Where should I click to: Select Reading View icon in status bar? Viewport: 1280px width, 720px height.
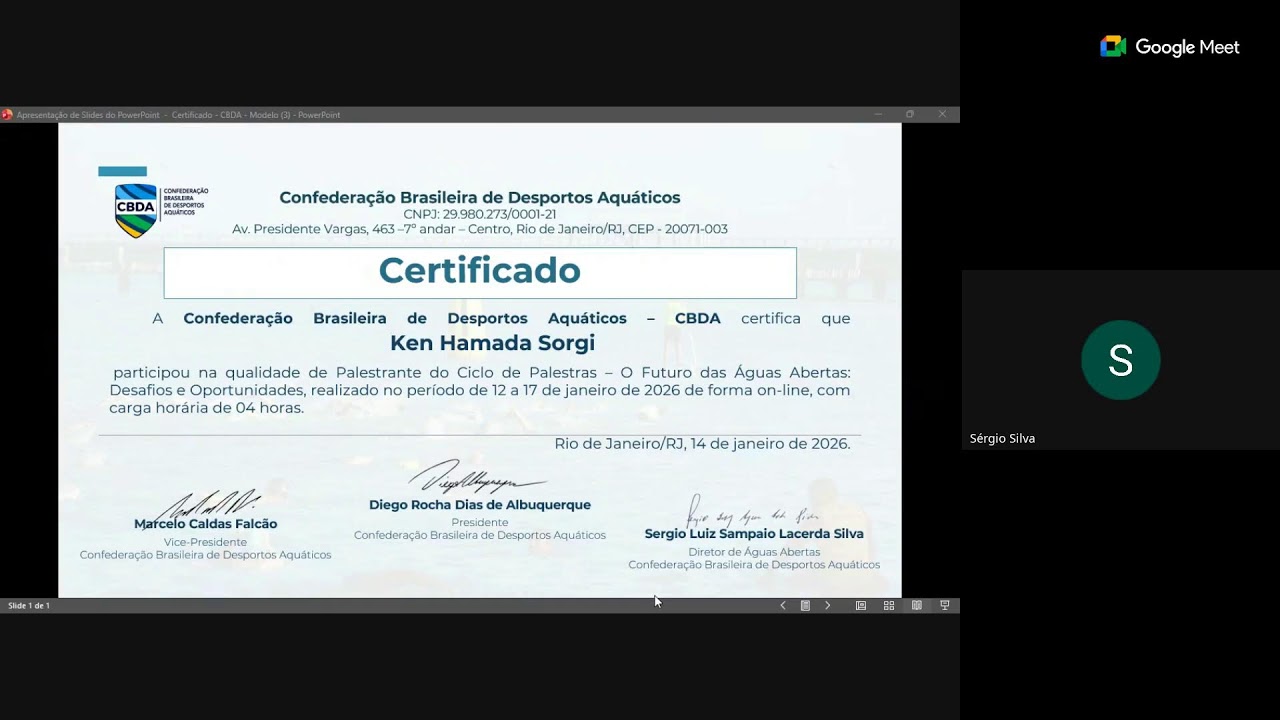916,605
